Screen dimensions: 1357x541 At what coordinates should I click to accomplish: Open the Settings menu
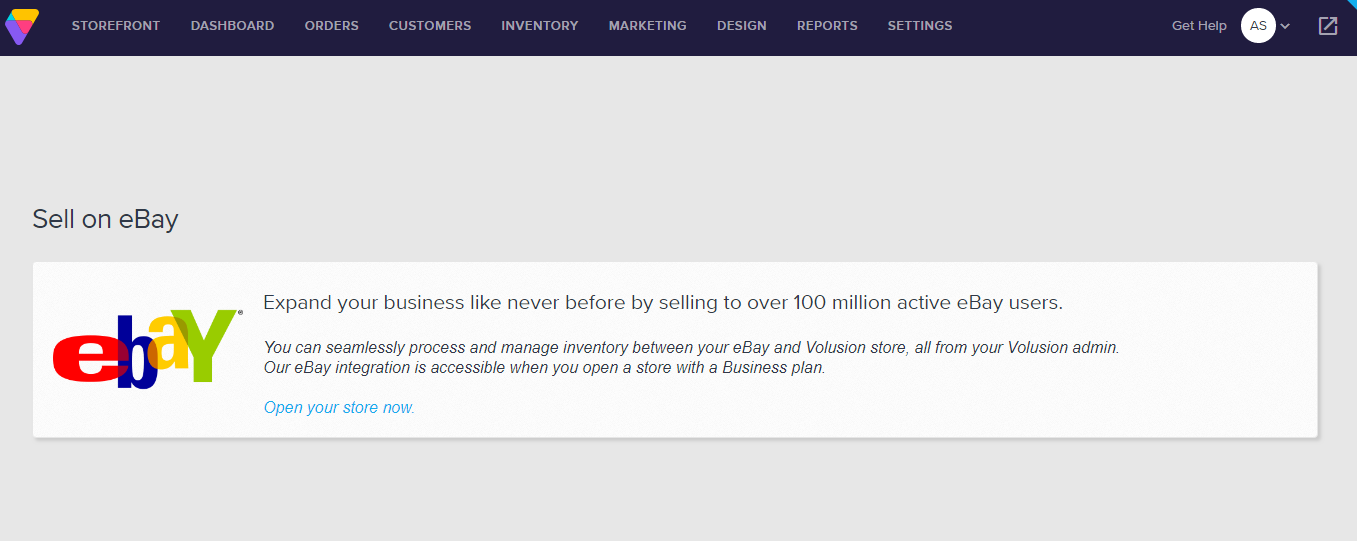coord(920,26)
